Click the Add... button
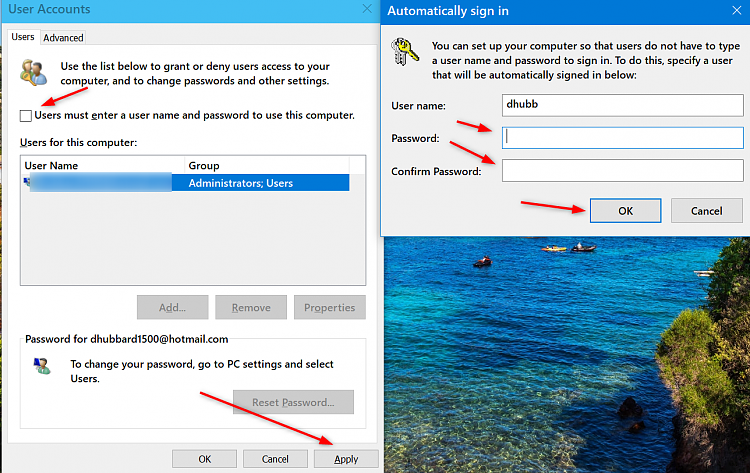The height and width of the screenshot is (473, 750). pos(172,308)
